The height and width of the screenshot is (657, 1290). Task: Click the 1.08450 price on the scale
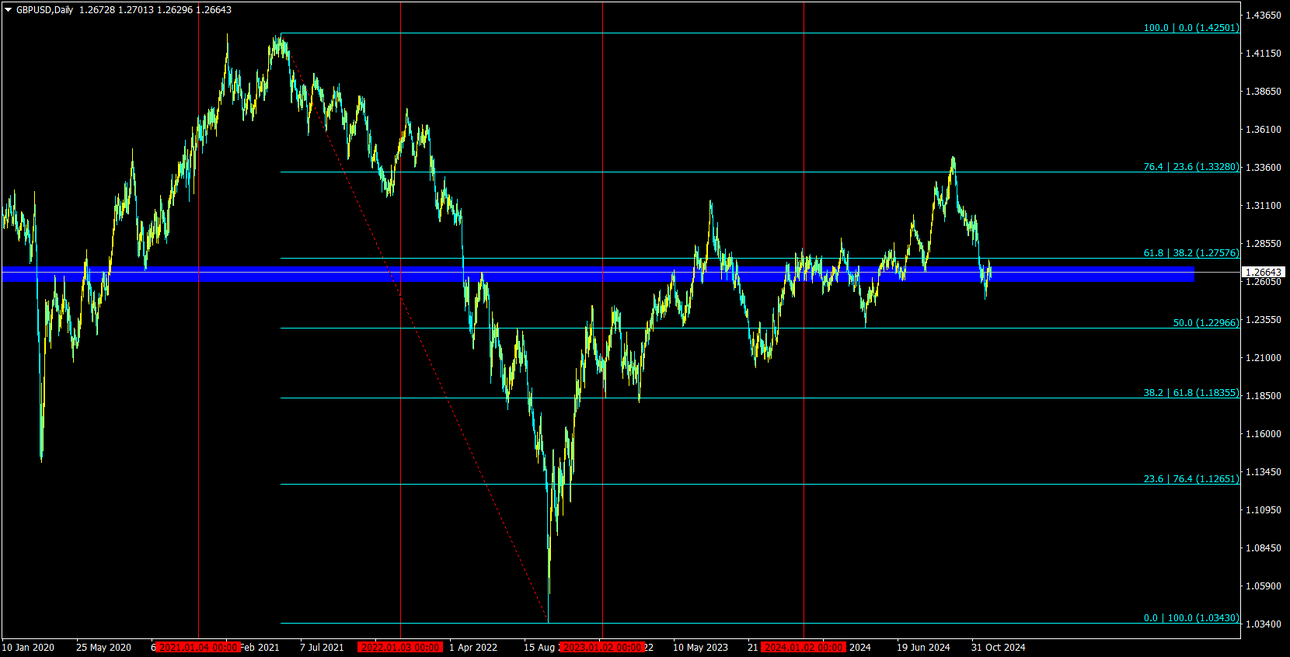(1264, 547)
